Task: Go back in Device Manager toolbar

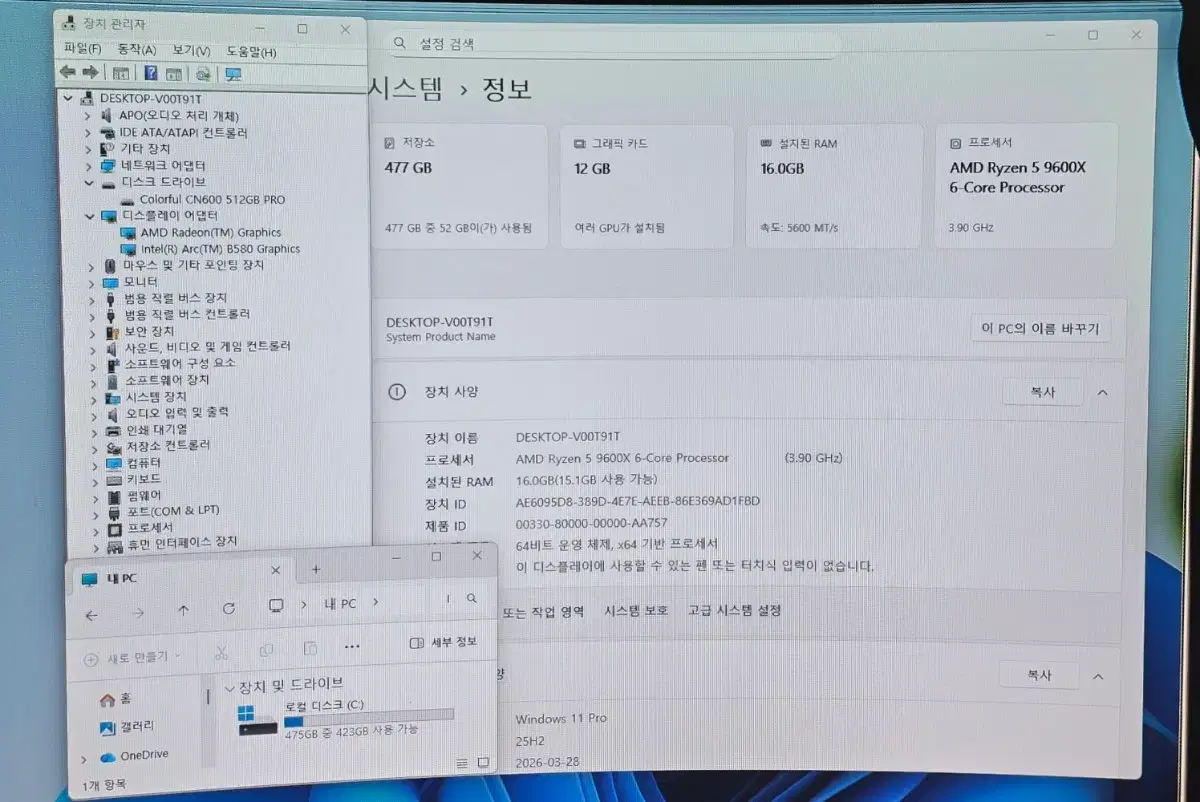Action: [x=67, y=72]
